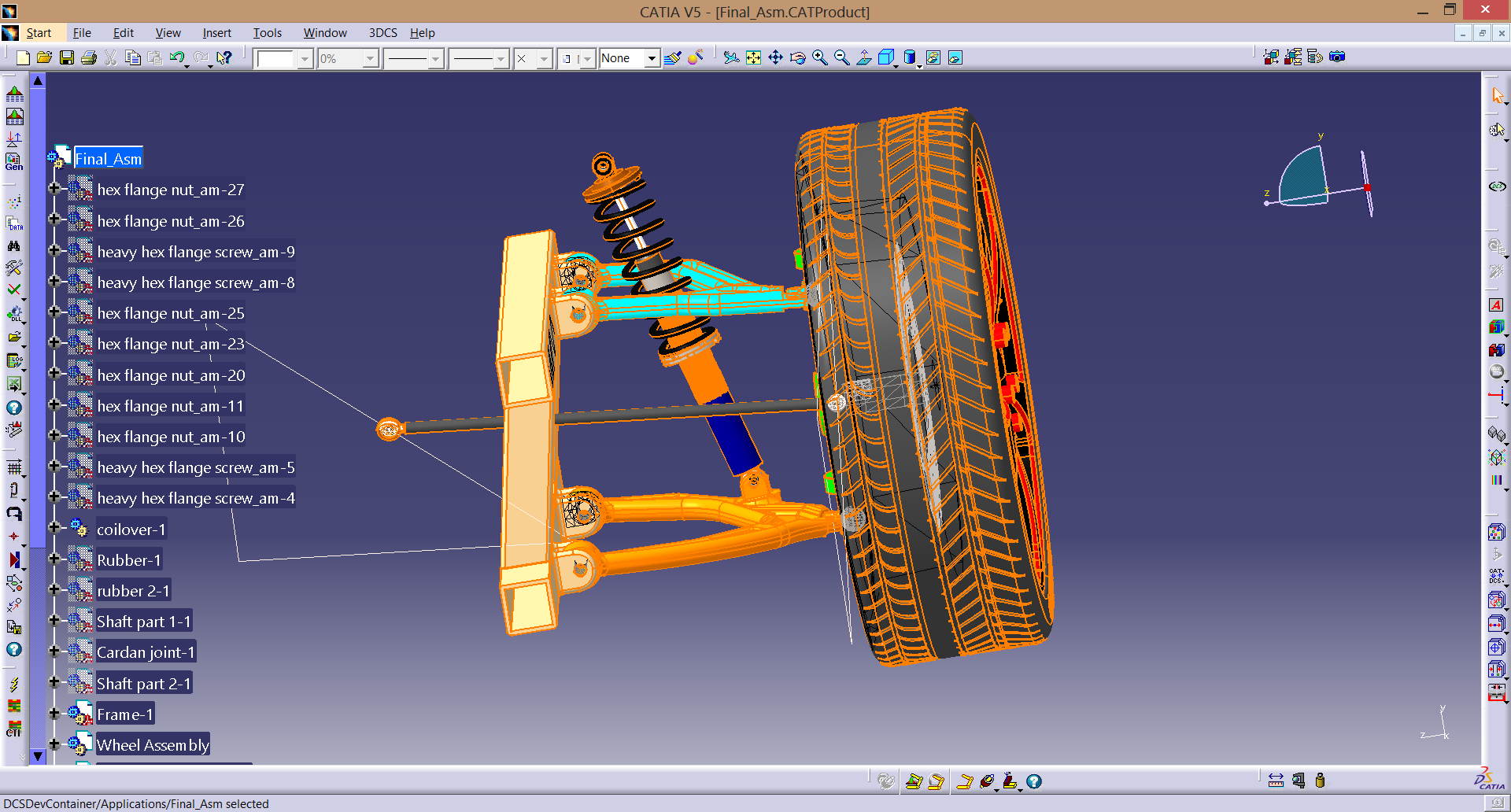
Task: Toggle shading render style with the shaded cube icon
Action: [x=909, y=57]
